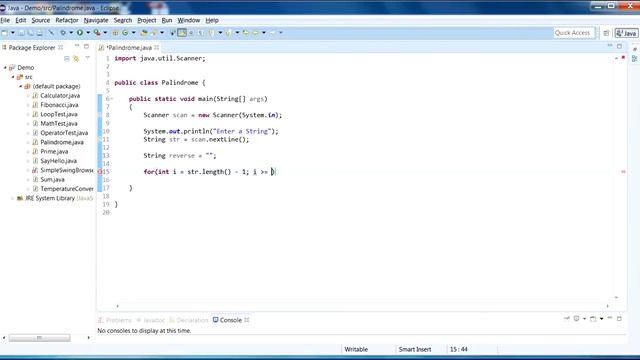
Task: Select LoopTest.java in the tree
Action: point(59,114)
